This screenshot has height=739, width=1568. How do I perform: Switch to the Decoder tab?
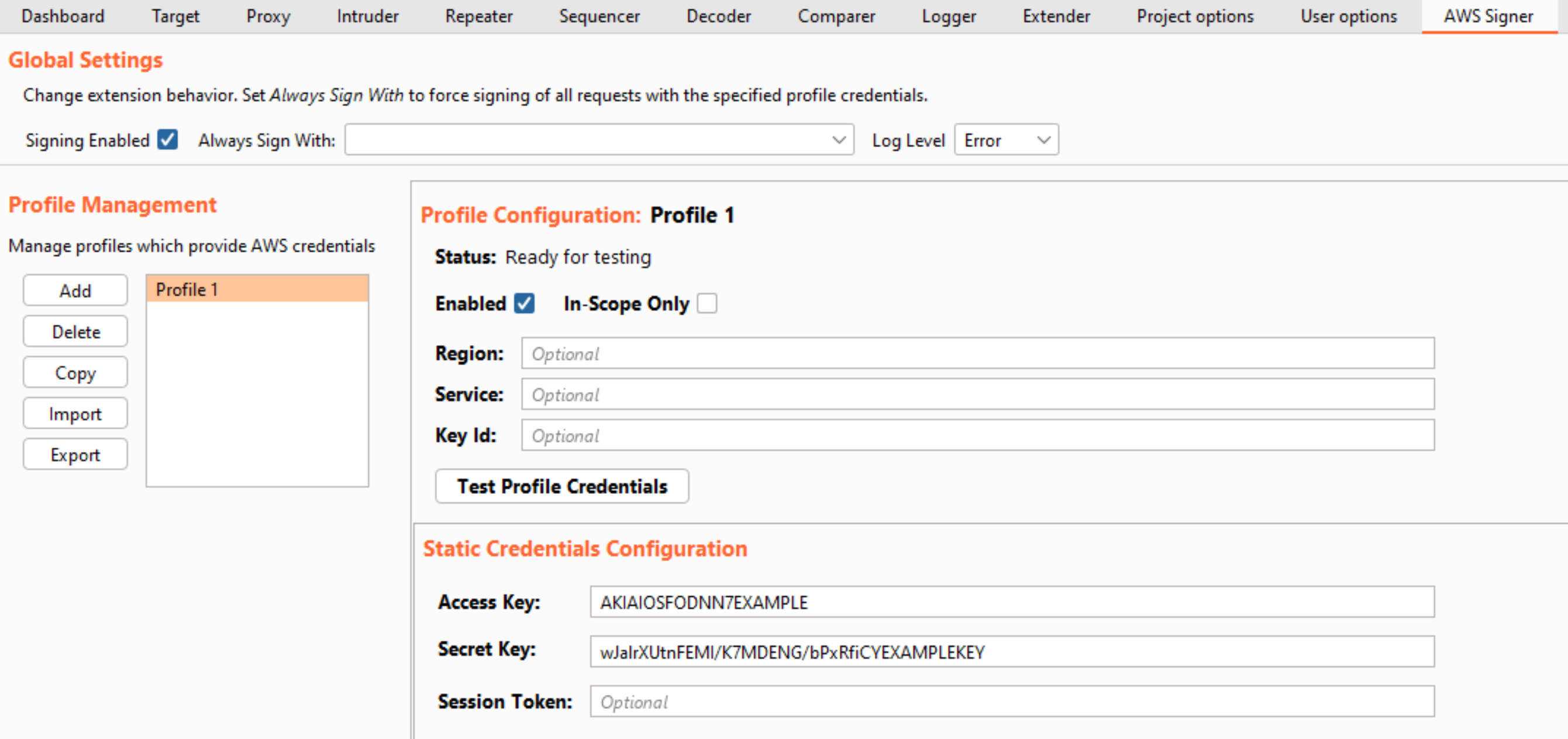(x=718, y=16)
